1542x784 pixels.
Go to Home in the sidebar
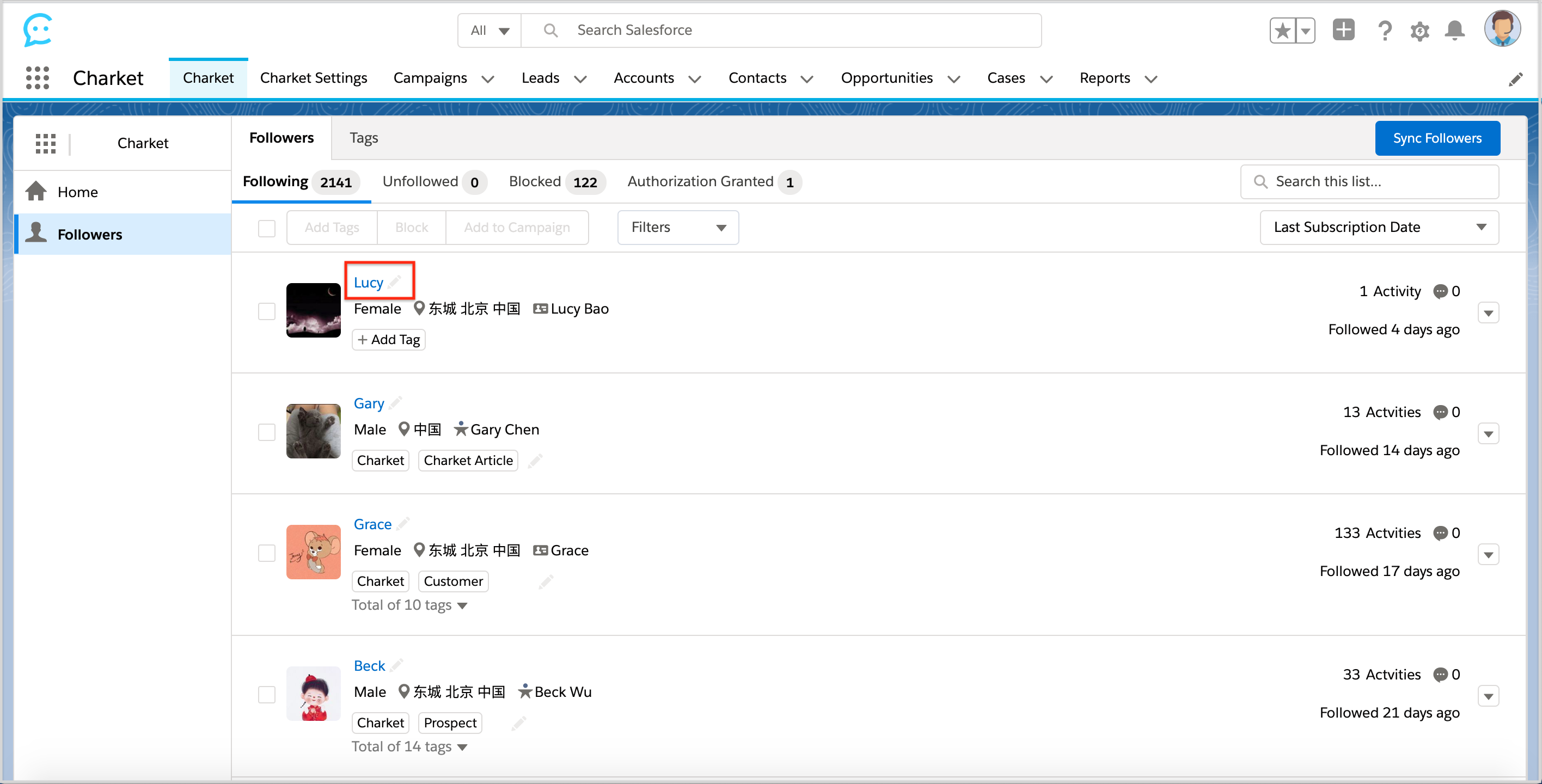coord(123,192)
